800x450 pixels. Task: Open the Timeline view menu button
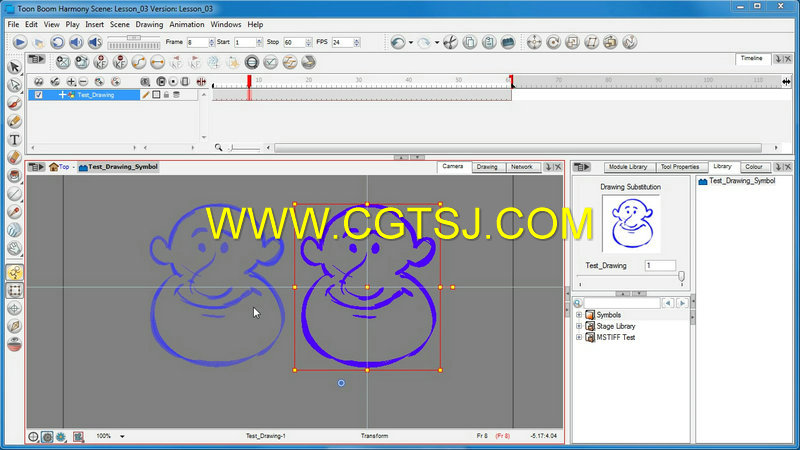[36, 59]
